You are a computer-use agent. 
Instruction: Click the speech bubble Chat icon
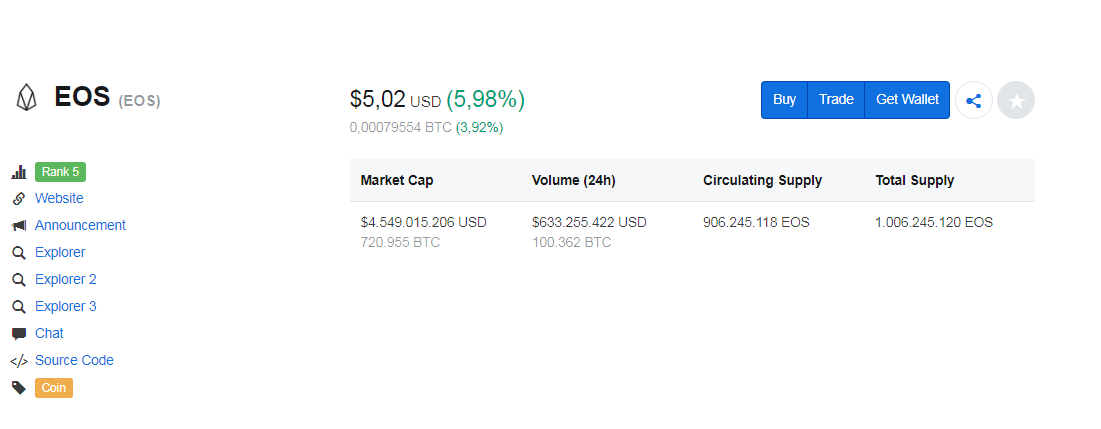tap(18, 334)
